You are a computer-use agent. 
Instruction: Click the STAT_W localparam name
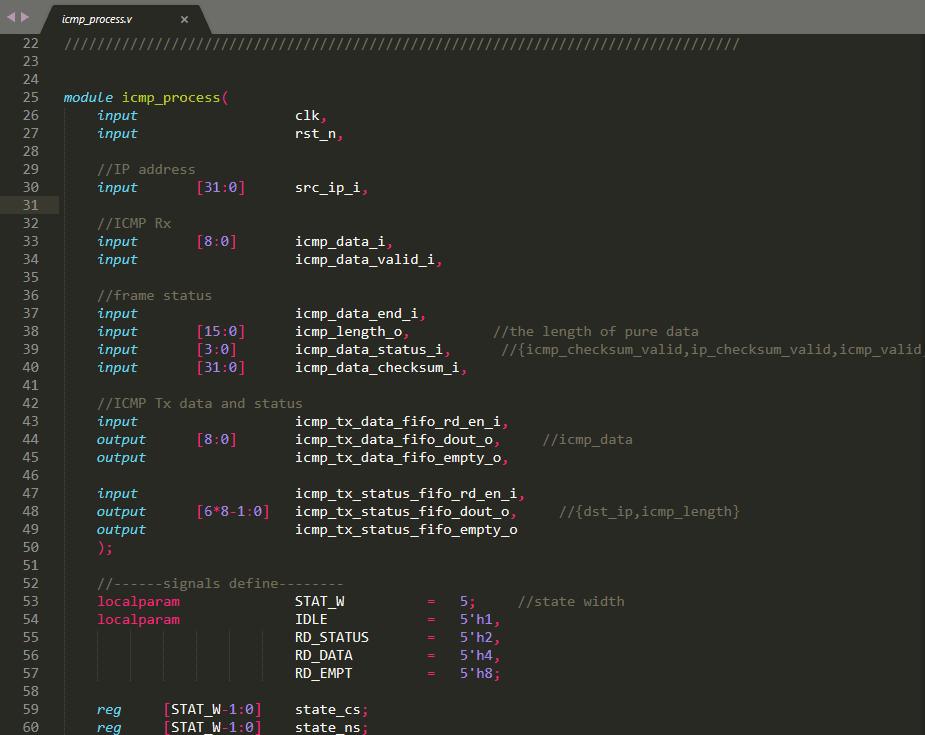click(319, 601)
